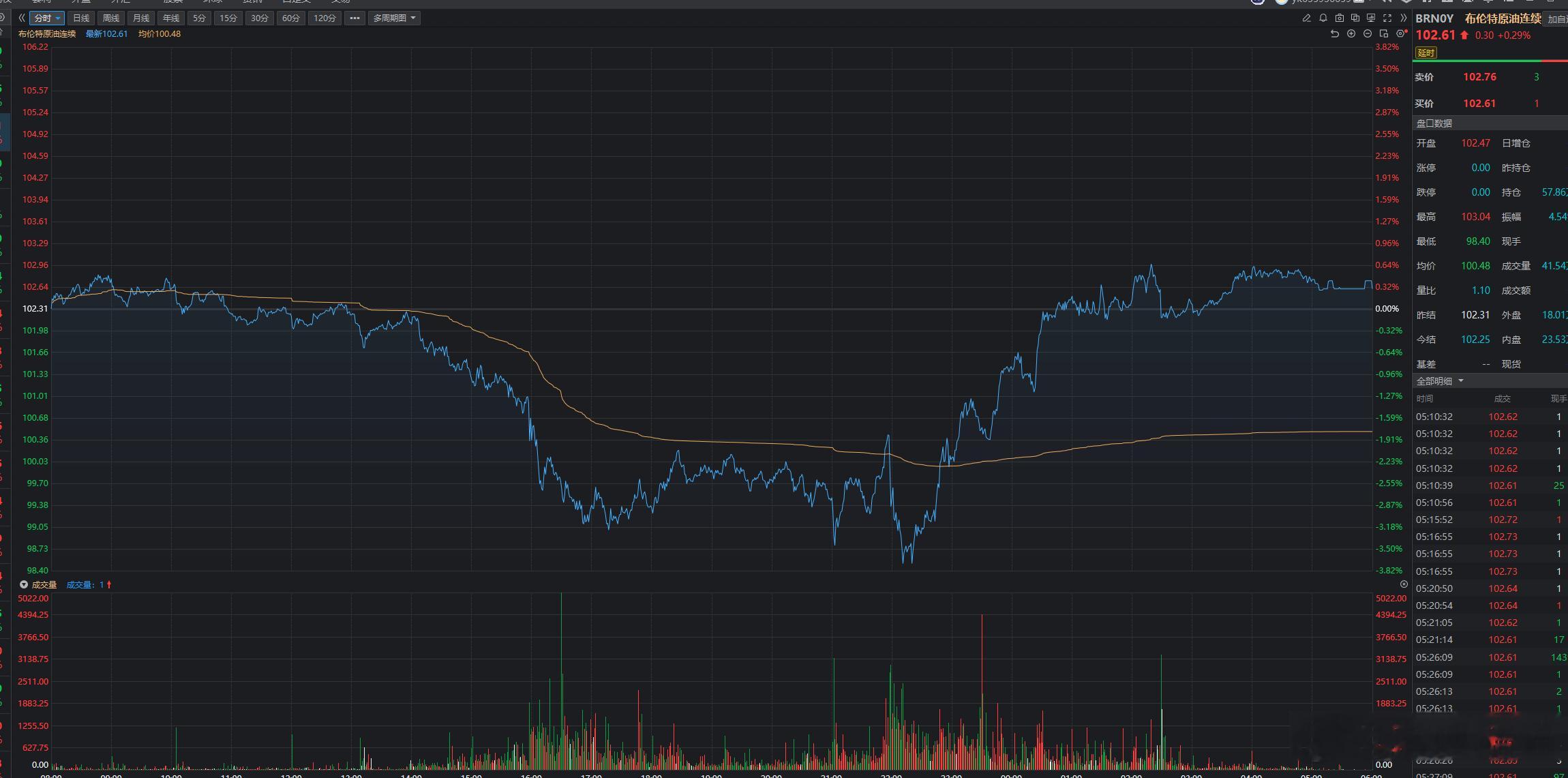Click the BRN0Y ticker symbol
The image size is (1568, 778).
point(1434,19)
